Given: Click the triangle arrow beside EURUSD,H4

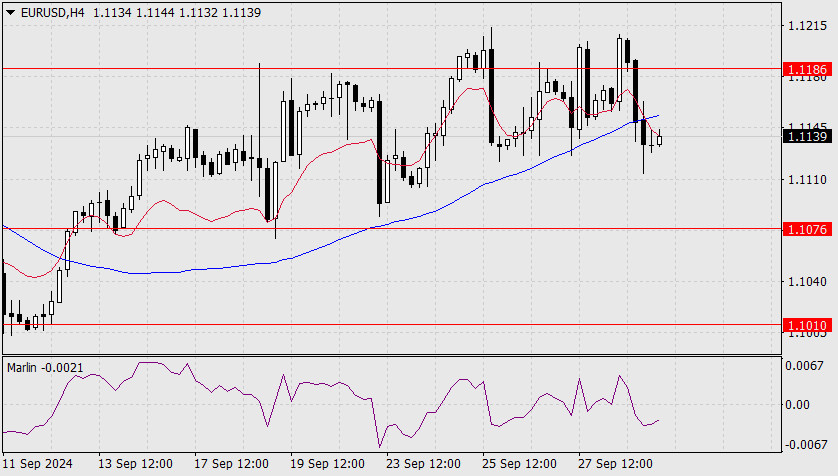Looking at the screenshot, I should (10, 13).
